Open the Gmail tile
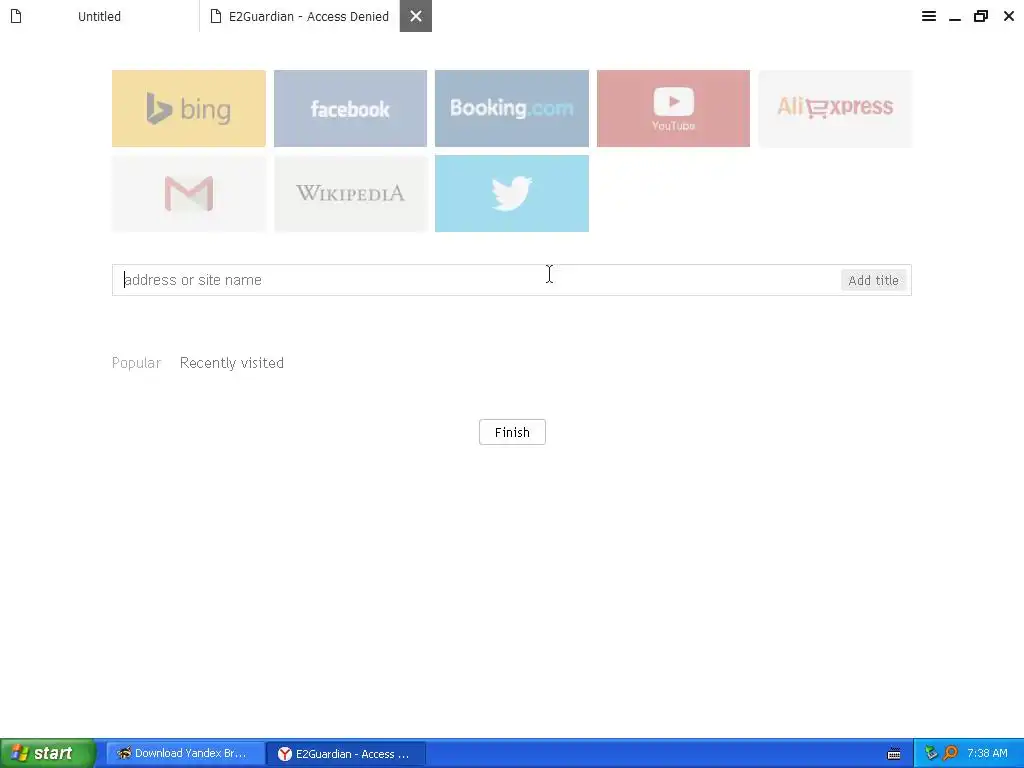The height and width of the screenshot is (768, 1024). 189,193
